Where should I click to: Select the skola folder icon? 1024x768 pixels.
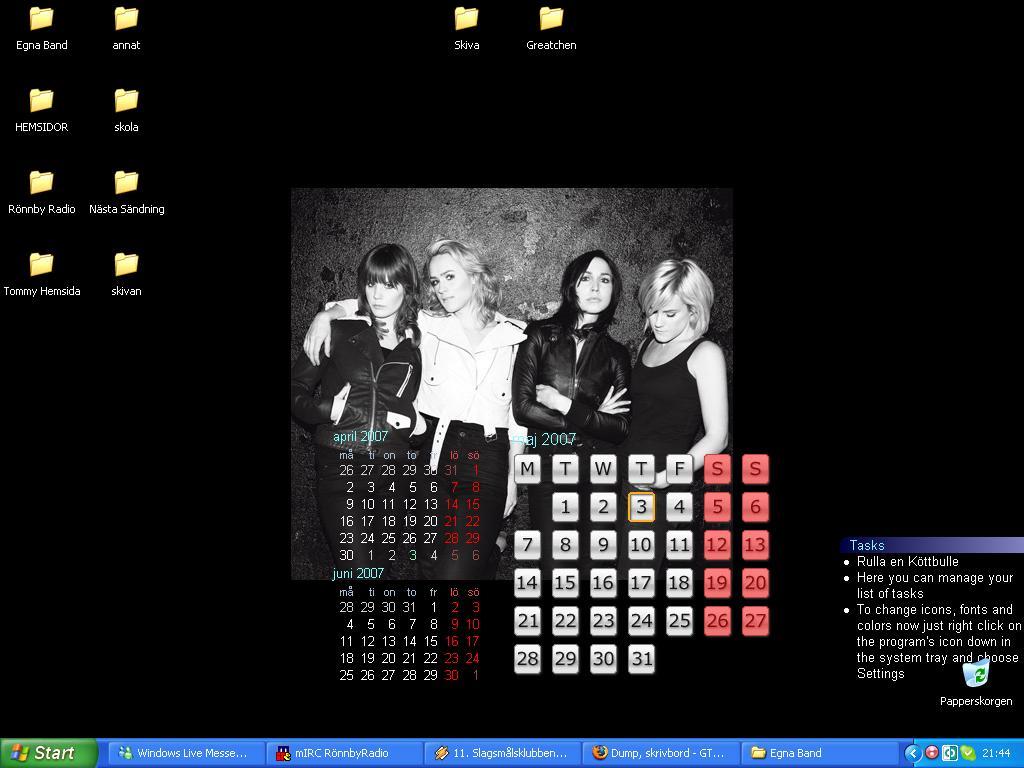point(126,101)
